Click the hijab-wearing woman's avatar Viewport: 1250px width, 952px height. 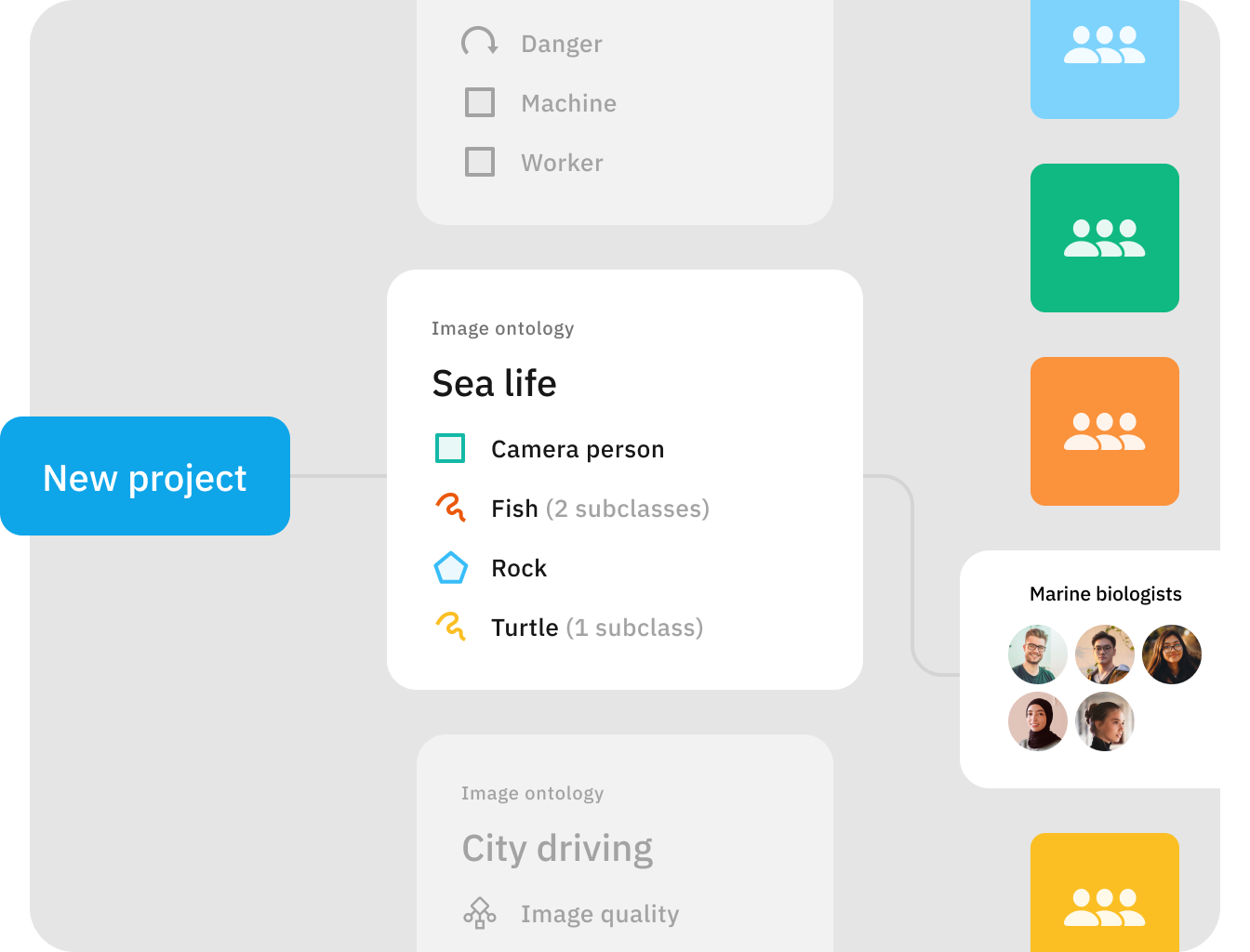[x=1038, y=721]
